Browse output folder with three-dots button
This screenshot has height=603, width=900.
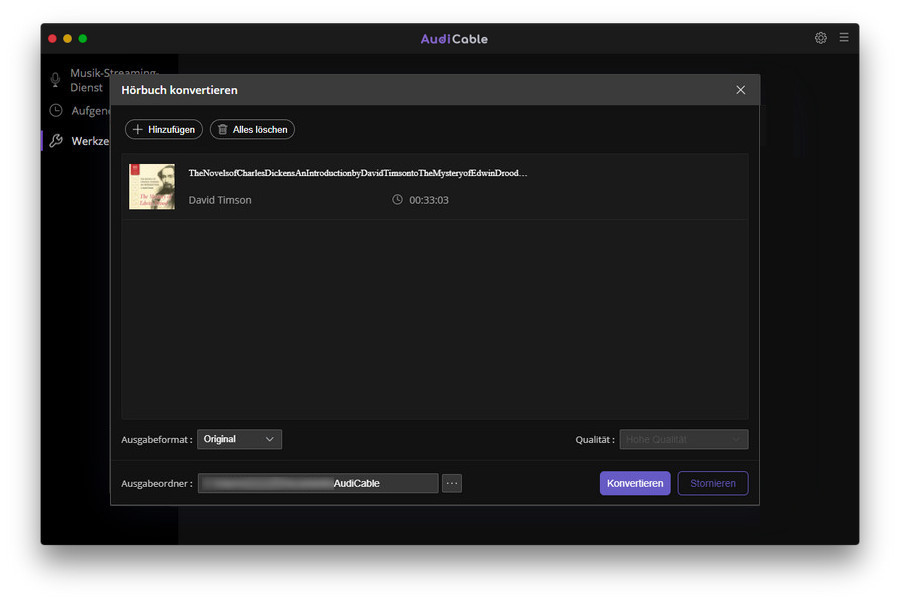point(452,483)
